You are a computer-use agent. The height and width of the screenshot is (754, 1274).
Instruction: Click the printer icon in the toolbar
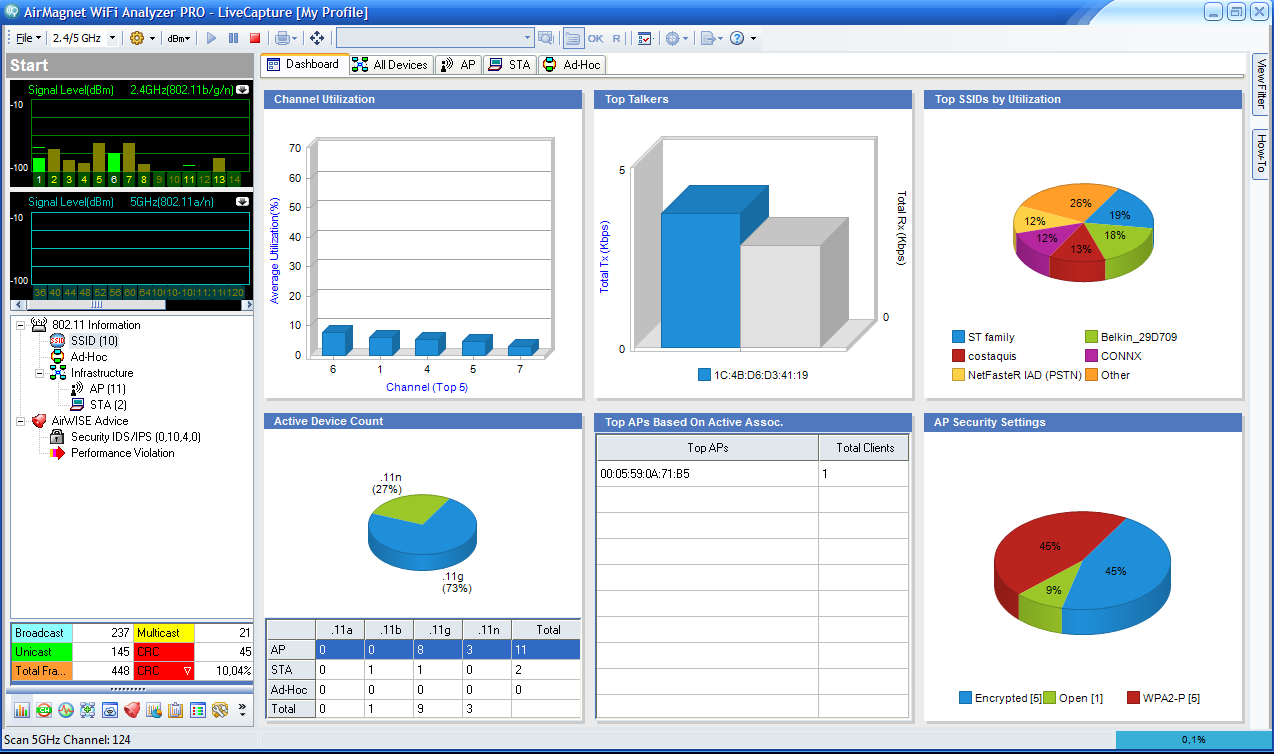(282, 38)
